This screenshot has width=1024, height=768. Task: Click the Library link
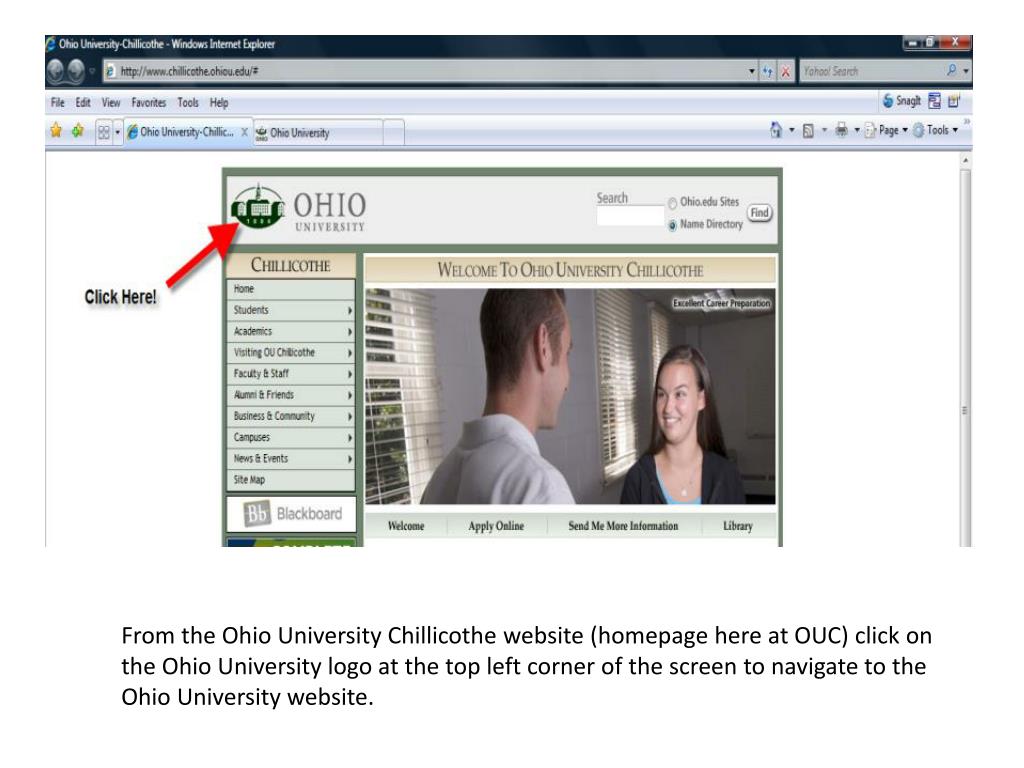[x=737, y=526]
